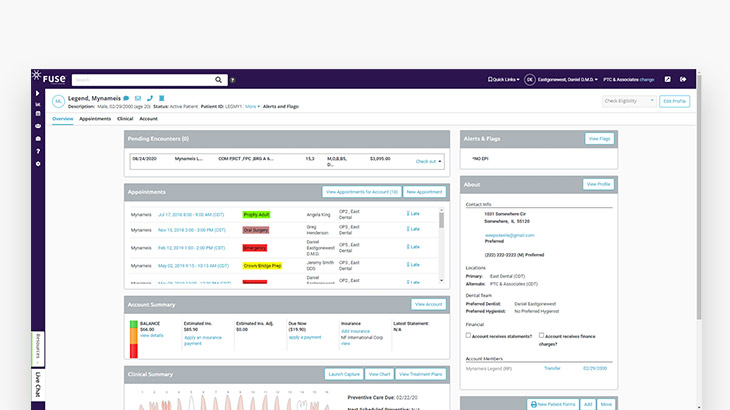Expand sidebar with the arrow icon
This screenshot has width=730, height=410.
[x=38, y=94]
